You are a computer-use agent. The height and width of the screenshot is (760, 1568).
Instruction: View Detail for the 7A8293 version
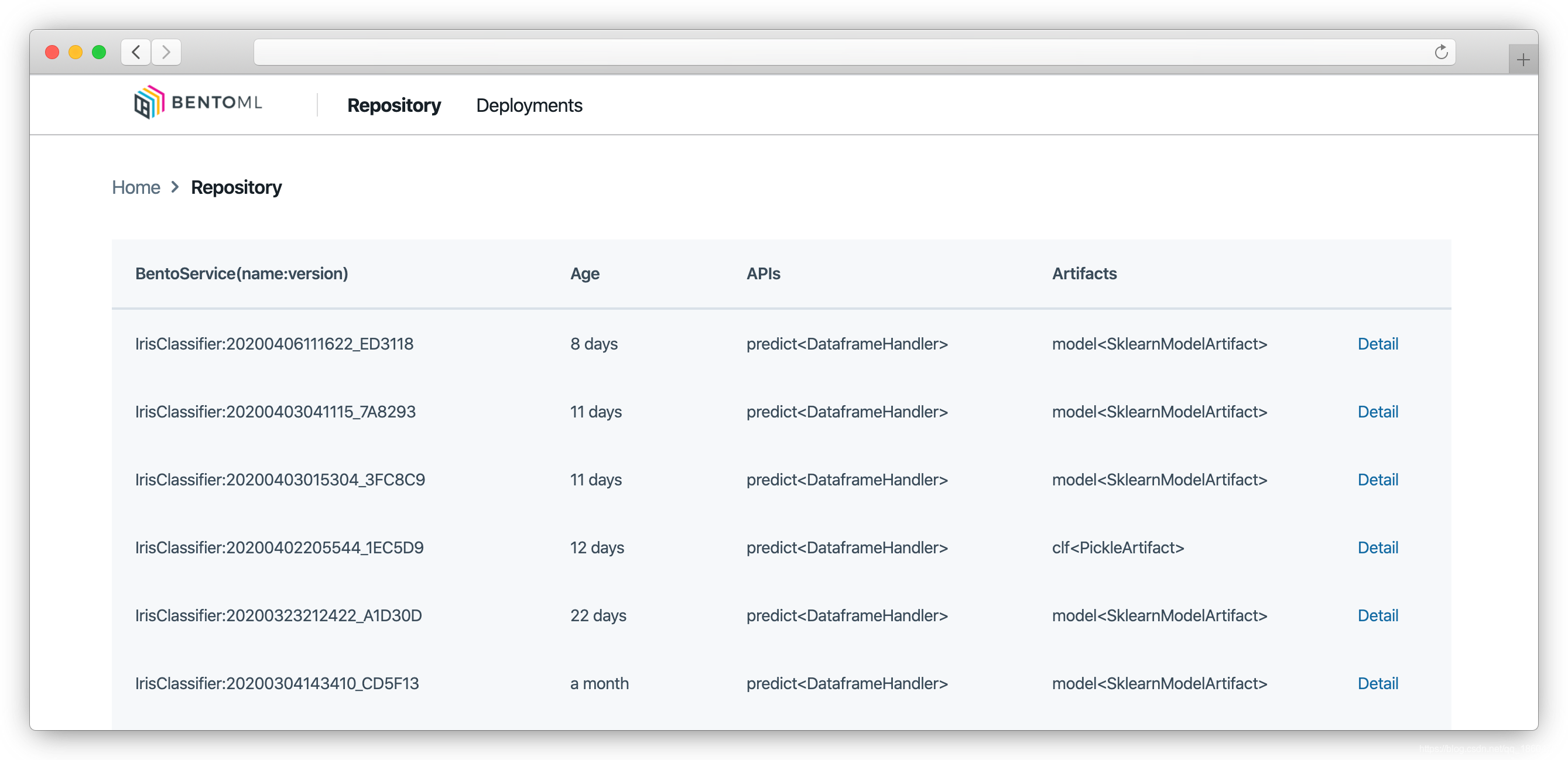1378,412
